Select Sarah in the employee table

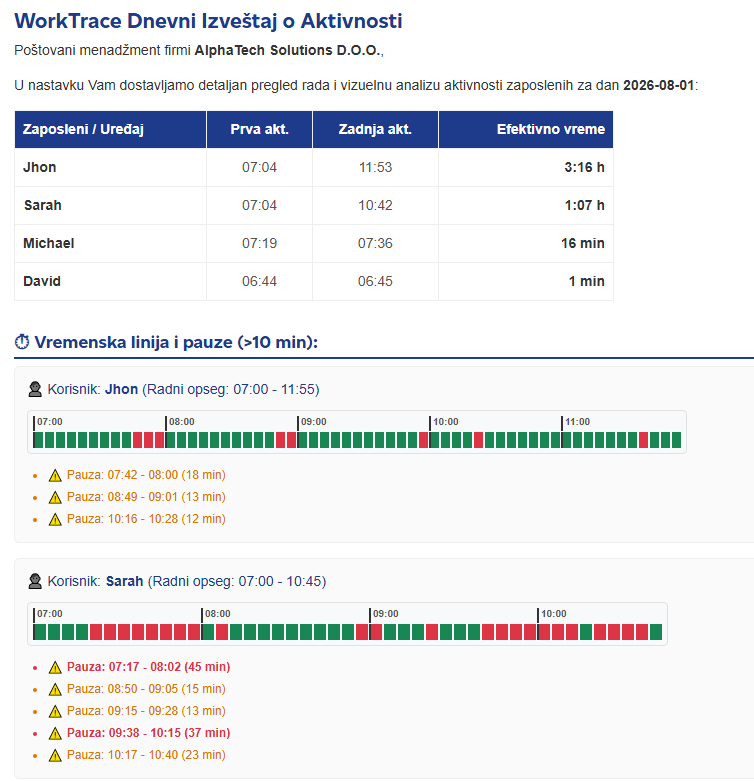click(43, 205)
